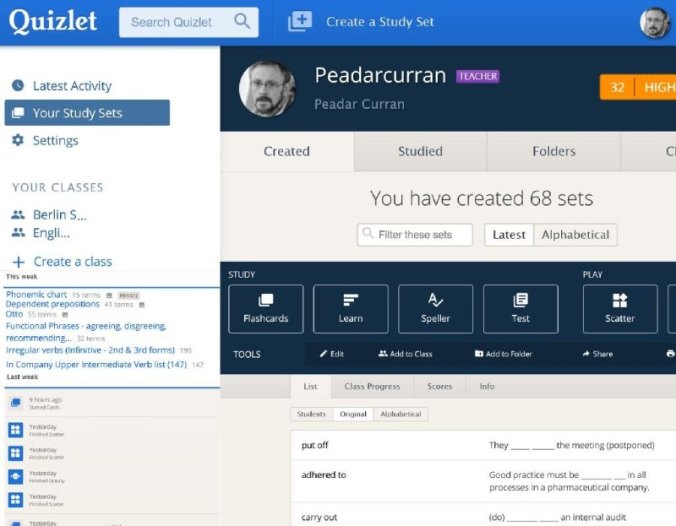The width and height of the screenshot is (676, 526).
Task: Select the term 'adhered to'
Action: pyautogui.click(x=324, y=475)
